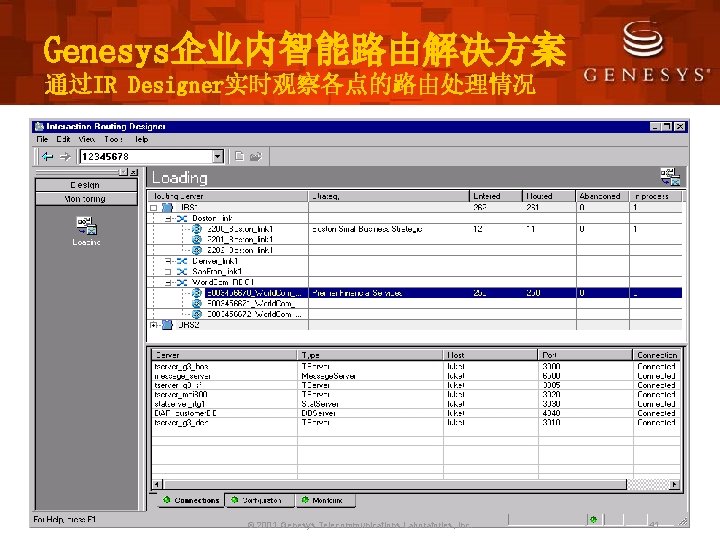Click the Design panel button
Image resolution: width=720 pixels, height=540 pixels.
click(86, 185)
